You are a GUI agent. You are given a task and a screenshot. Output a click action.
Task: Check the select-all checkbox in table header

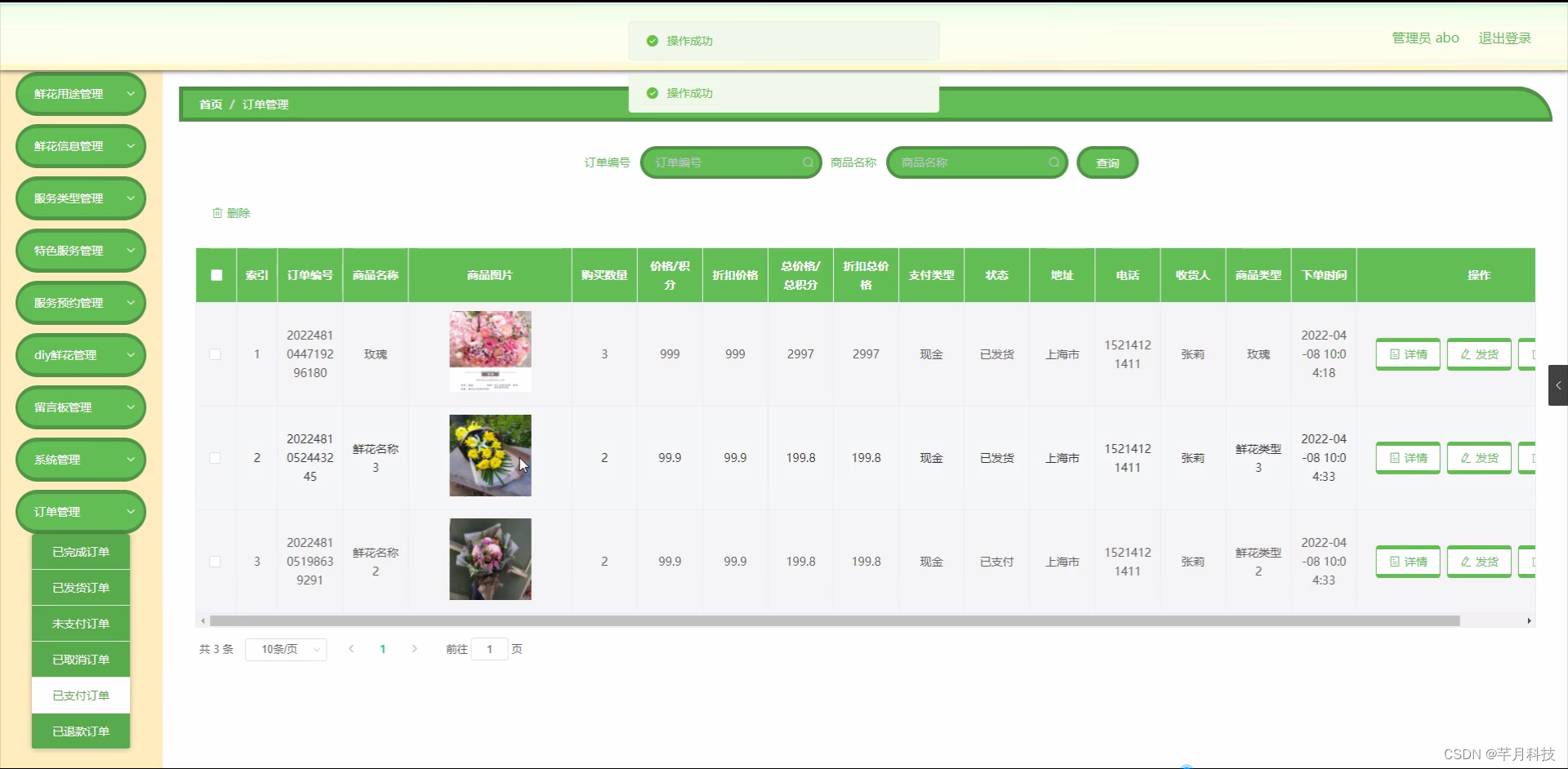click(x=216, y=275)
